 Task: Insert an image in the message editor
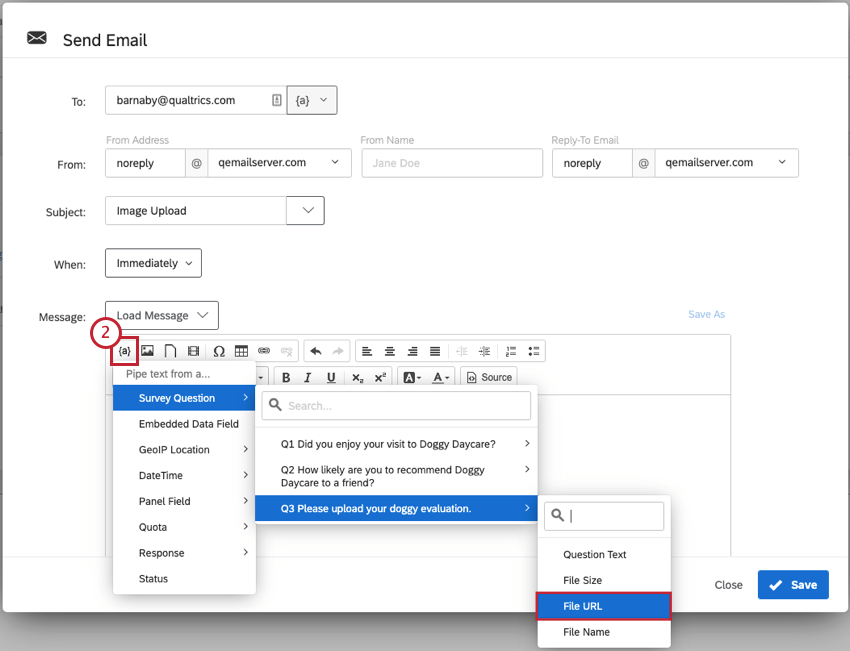(147, 350)
